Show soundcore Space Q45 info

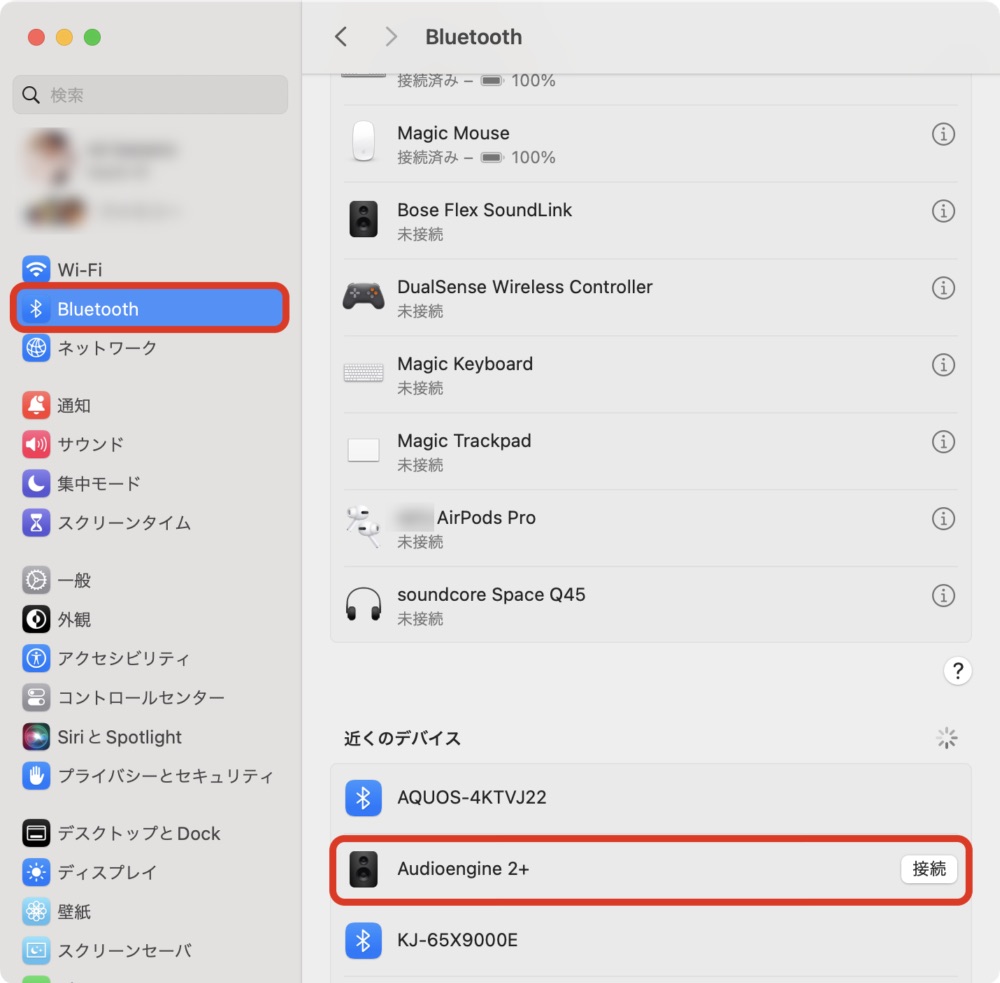point(943,596)
